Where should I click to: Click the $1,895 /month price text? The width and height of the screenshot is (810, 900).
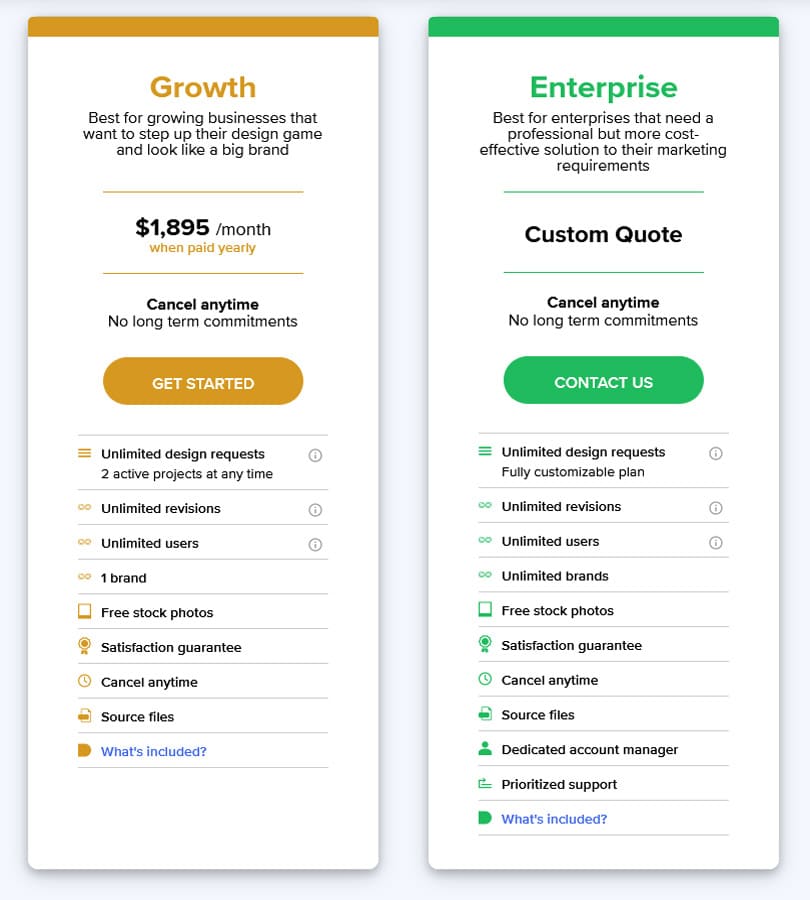(x=203, y=228)
